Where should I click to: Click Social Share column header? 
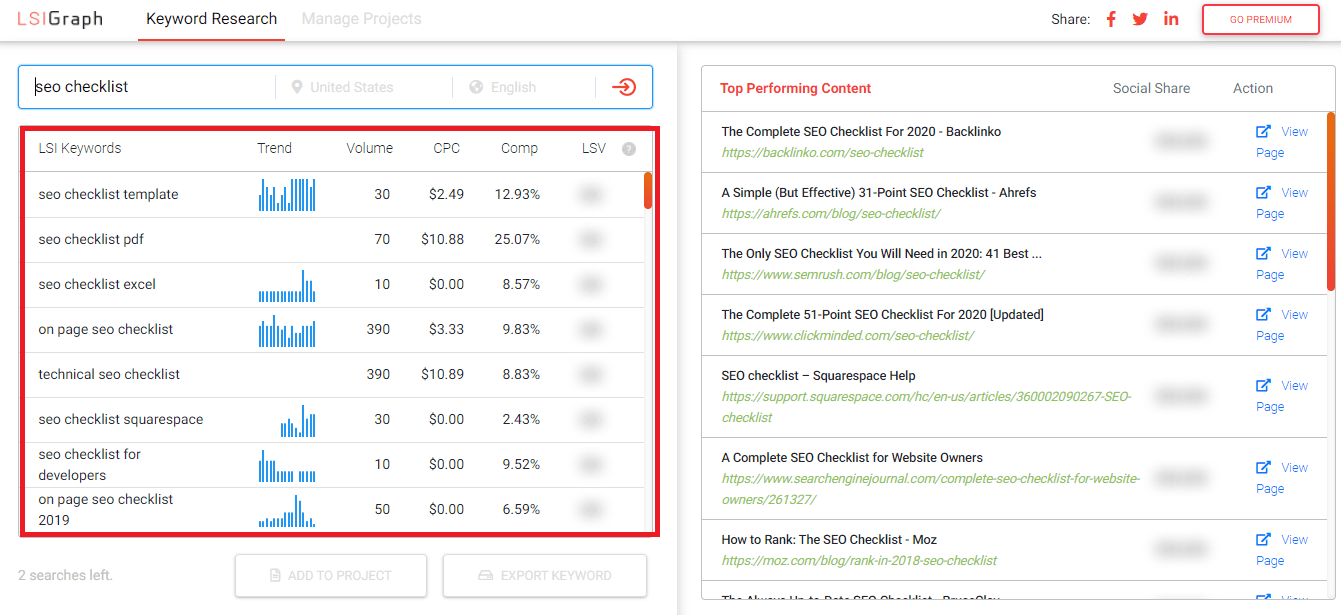1151,88
